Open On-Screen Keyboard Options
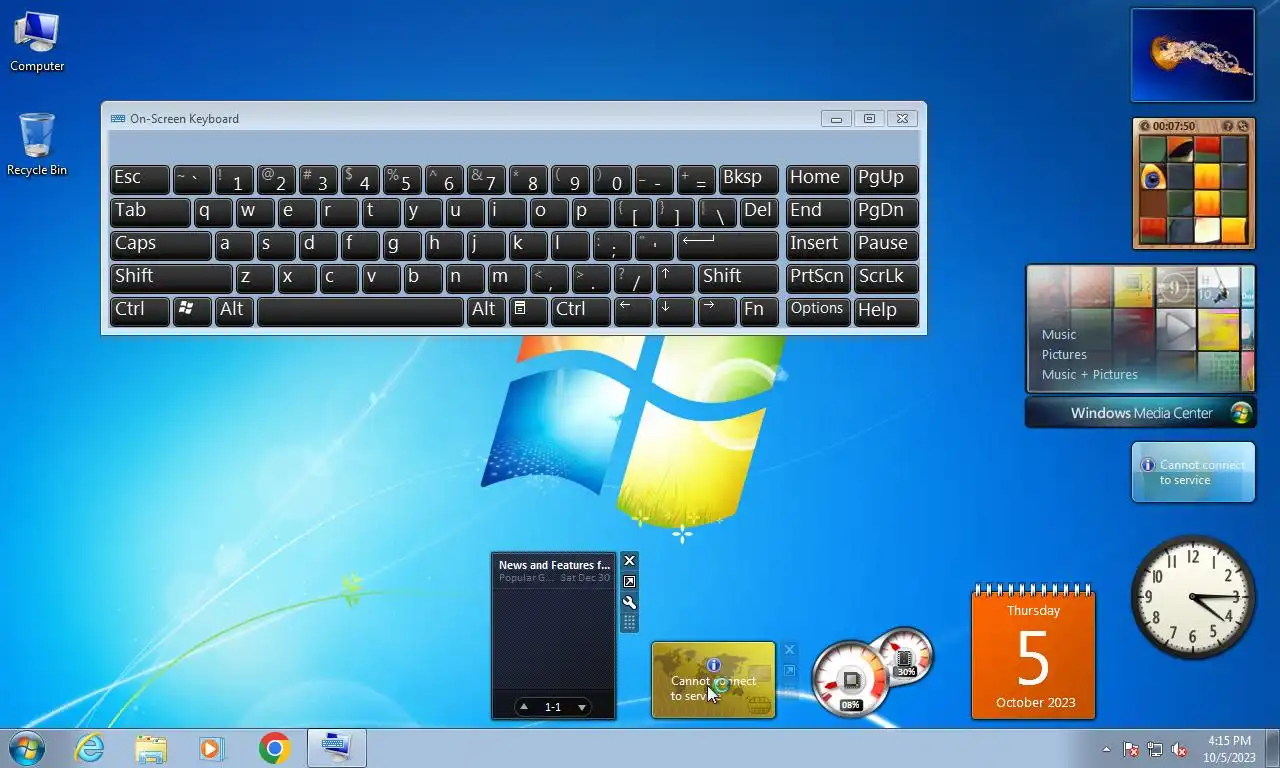The image size is (1280, 768). (818, 310)
